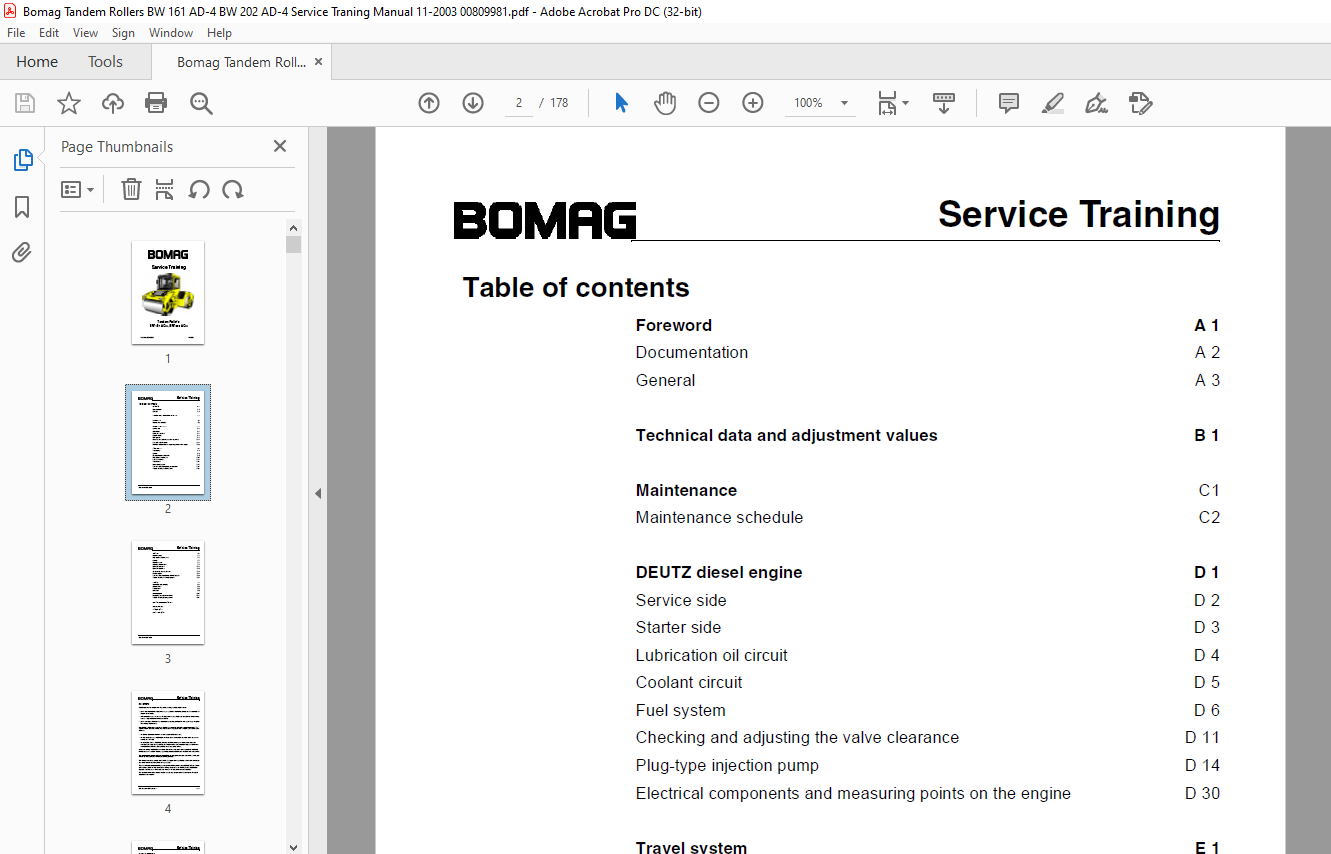Screen dimensions: 1331x854
Task: Go to next page arrow
Action: point(473,103)
